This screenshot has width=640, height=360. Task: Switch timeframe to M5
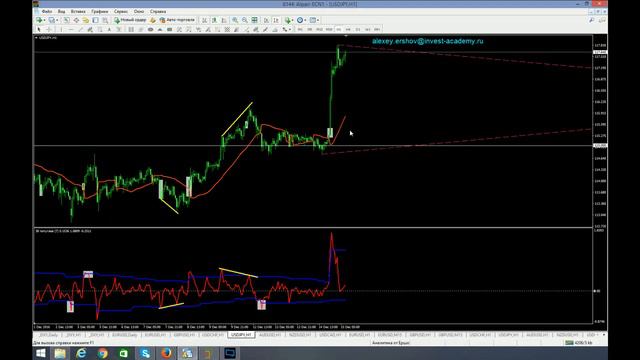[x=309, y=29]
